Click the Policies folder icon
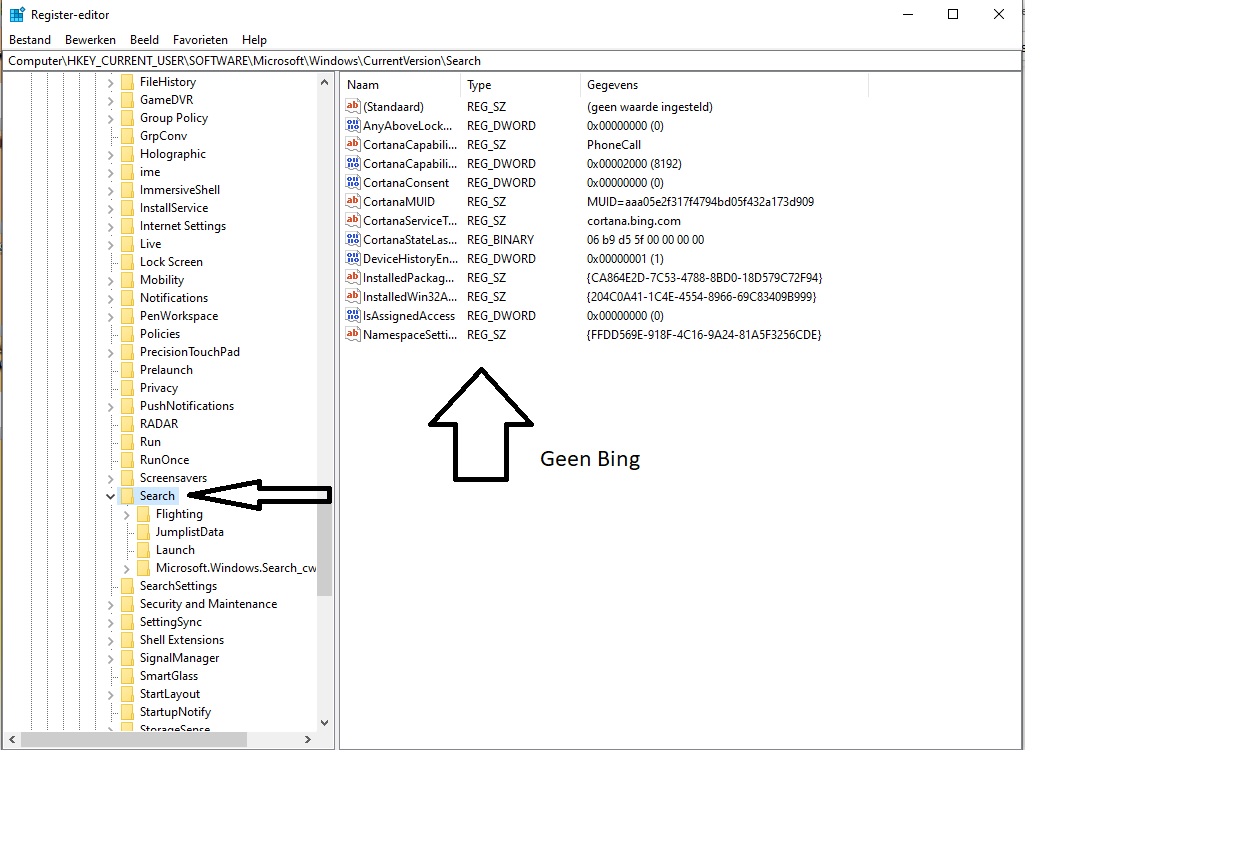1236x868 pixels. [x=127, y=334]
